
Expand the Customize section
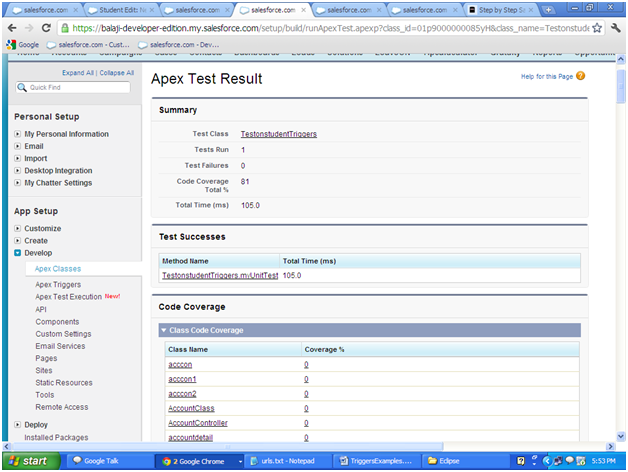tap(18, 228)
